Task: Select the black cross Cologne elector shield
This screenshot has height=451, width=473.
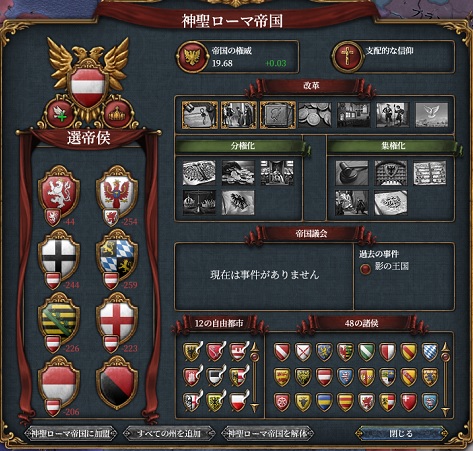Action: (59, 257)
